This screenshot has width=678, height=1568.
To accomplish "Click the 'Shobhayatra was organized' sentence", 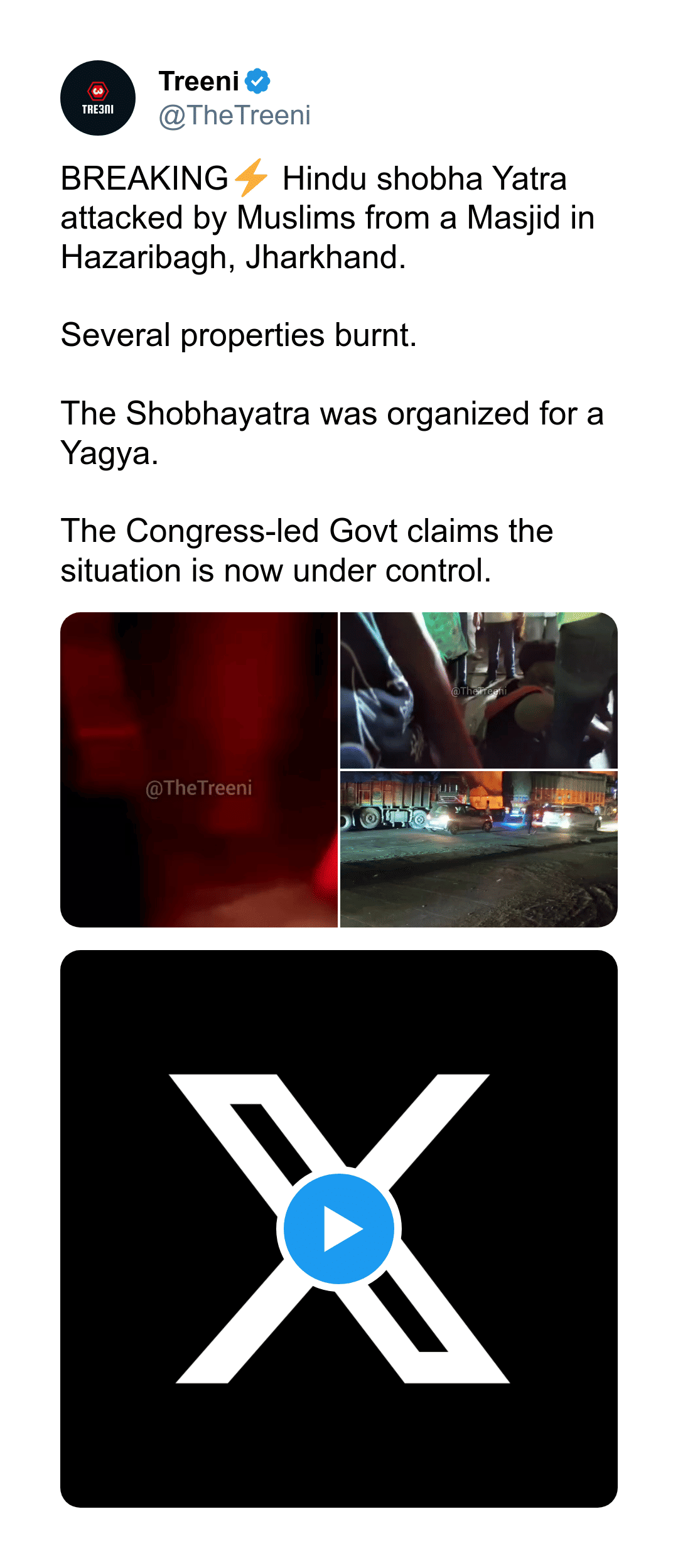I will point(332,433).
